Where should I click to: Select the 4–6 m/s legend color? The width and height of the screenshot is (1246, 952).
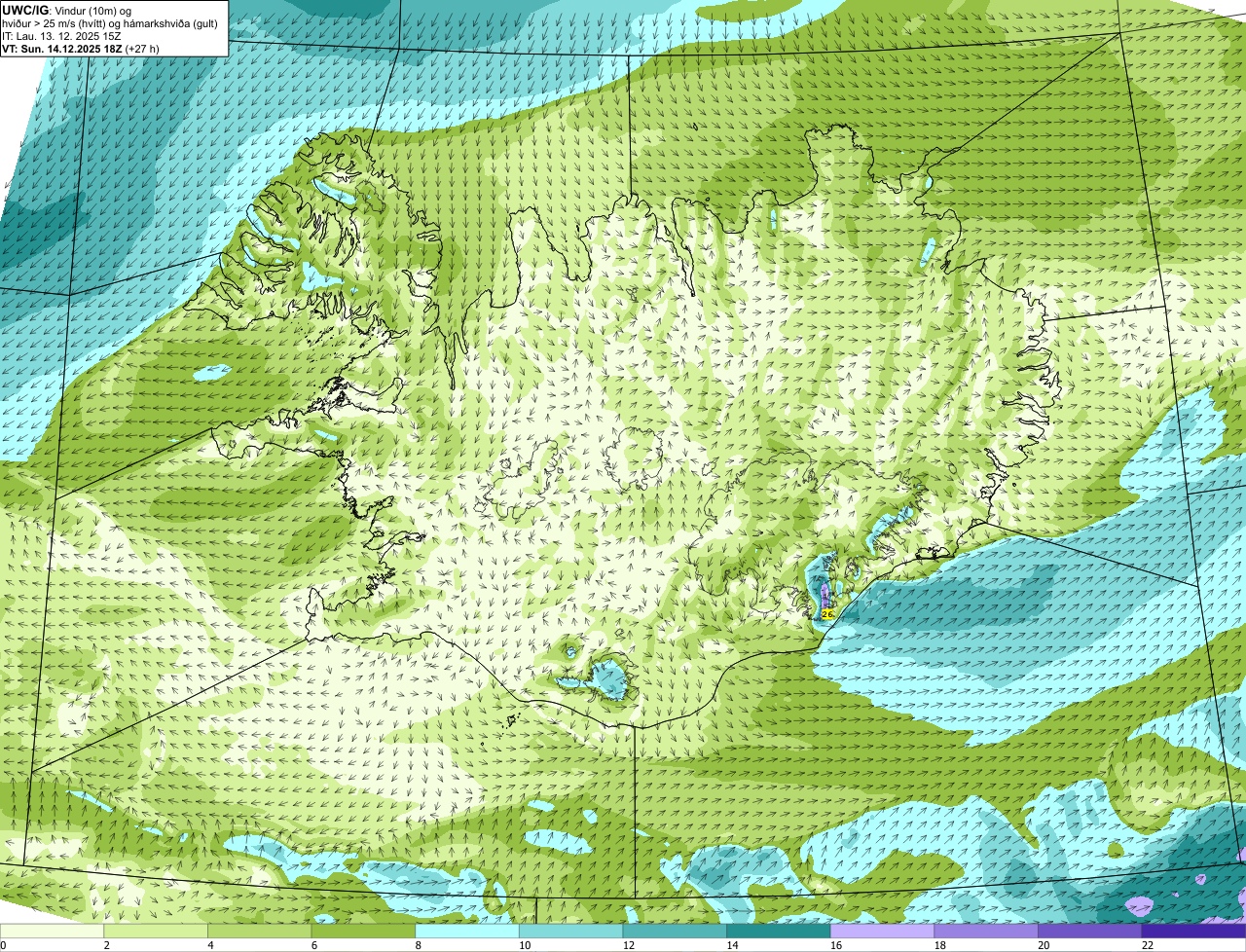[259, 931]
